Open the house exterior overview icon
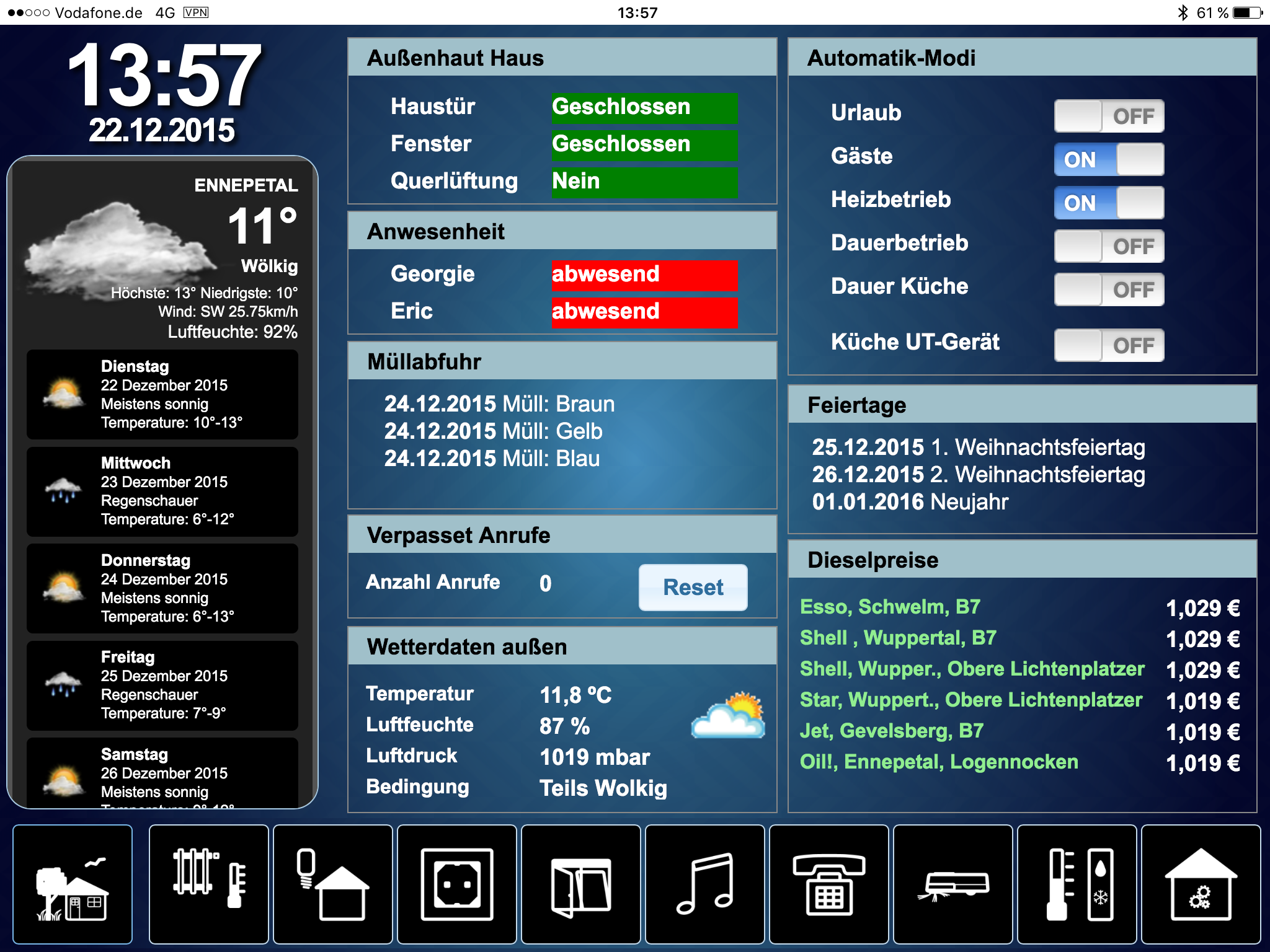The height and width of the screenshot is (952, 1270). (73, 884)
